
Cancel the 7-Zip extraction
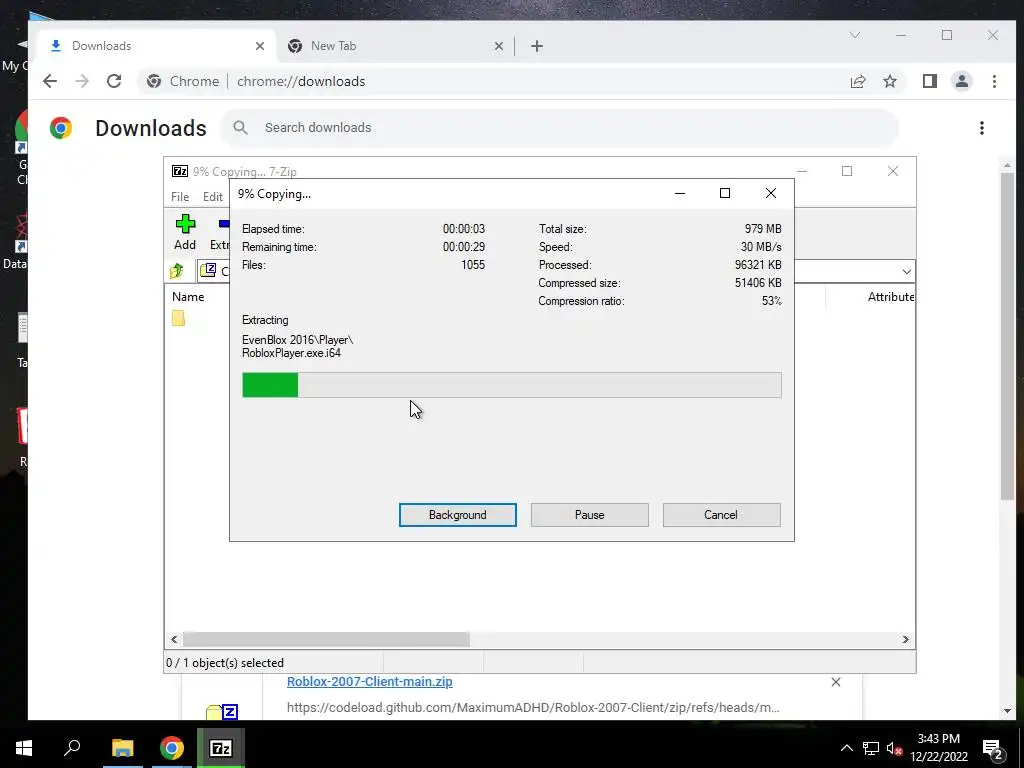pos(721,515)
